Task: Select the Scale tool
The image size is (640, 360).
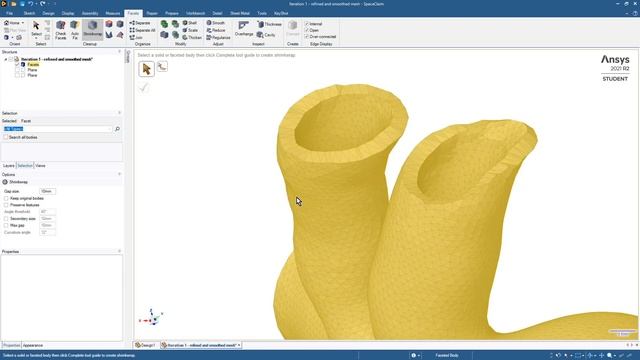Action: 190,30
